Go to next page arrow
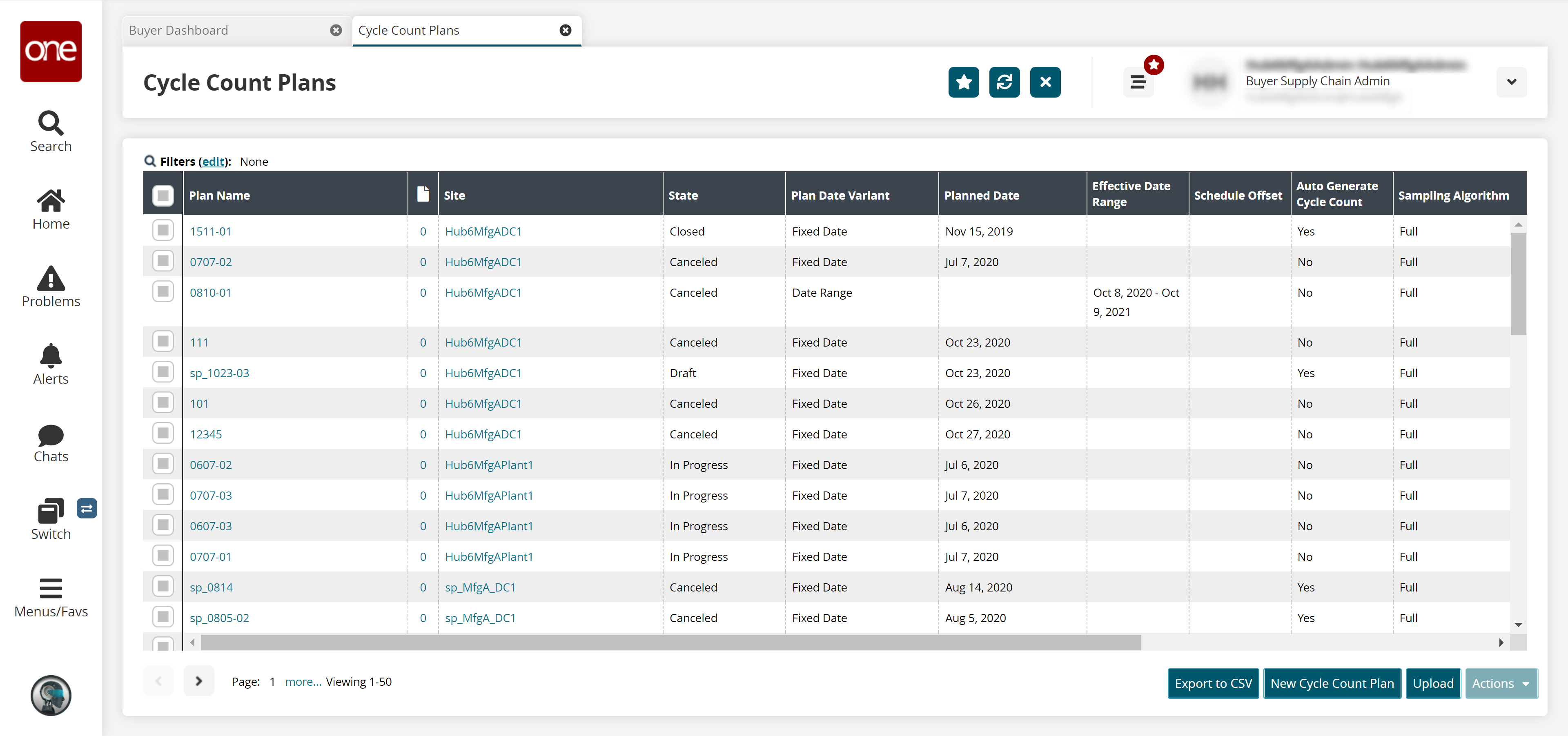This screenshot has width=1568, height=736. [198, 681]
